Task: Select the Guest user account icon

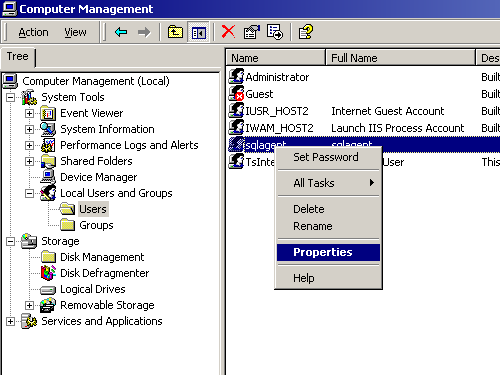Action: [x=236, y=94]
